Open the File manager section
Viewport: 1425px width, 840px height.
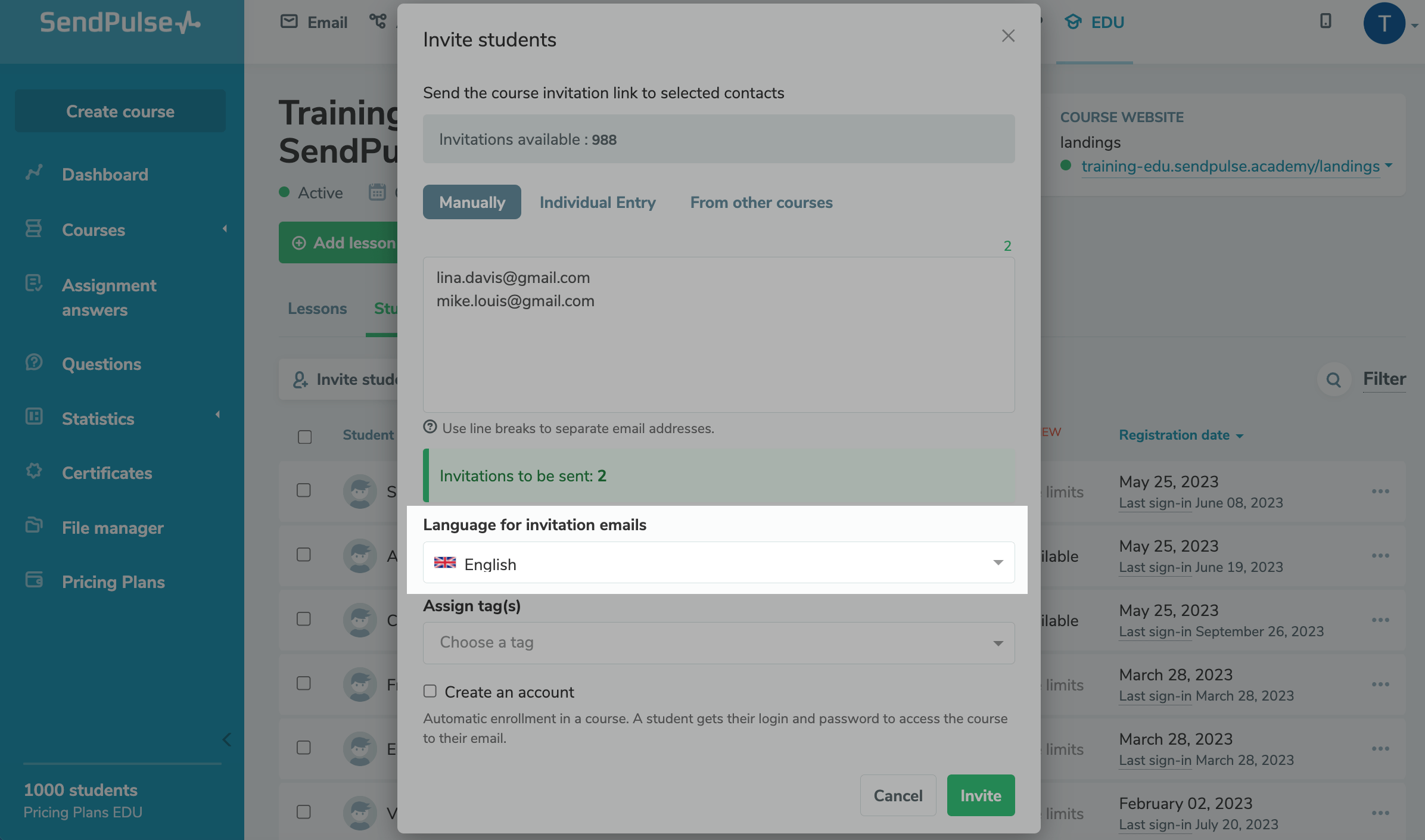(x=113, y=528)
